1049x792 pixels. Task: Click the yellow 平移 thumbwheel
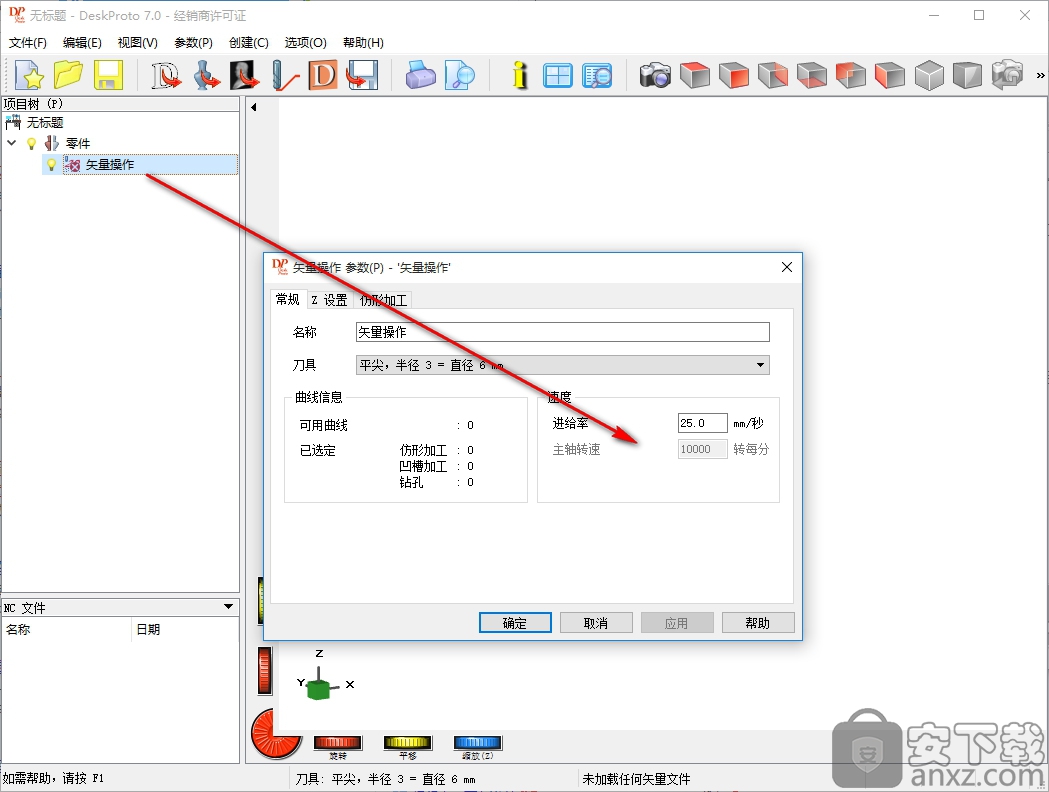click(x=408, y=742)
